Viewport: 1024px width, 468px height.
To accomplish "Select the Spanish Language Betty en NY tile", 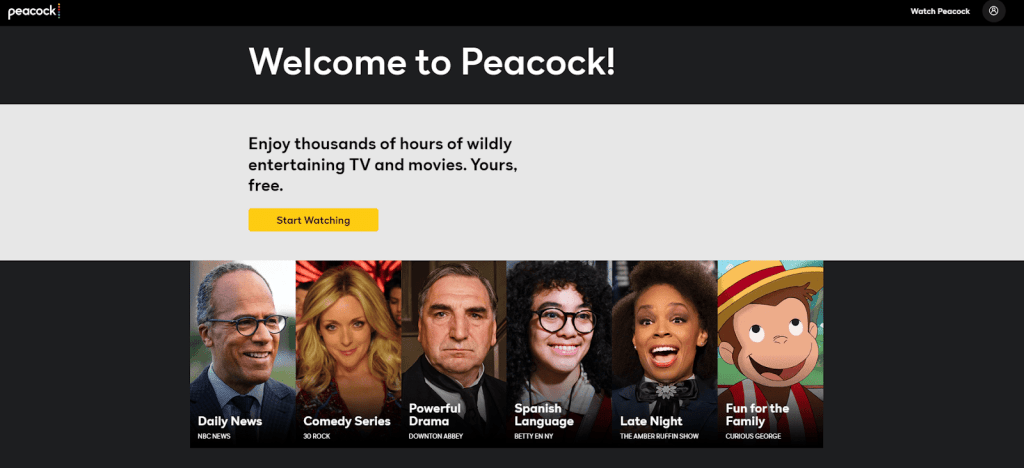I will (559, 354).
